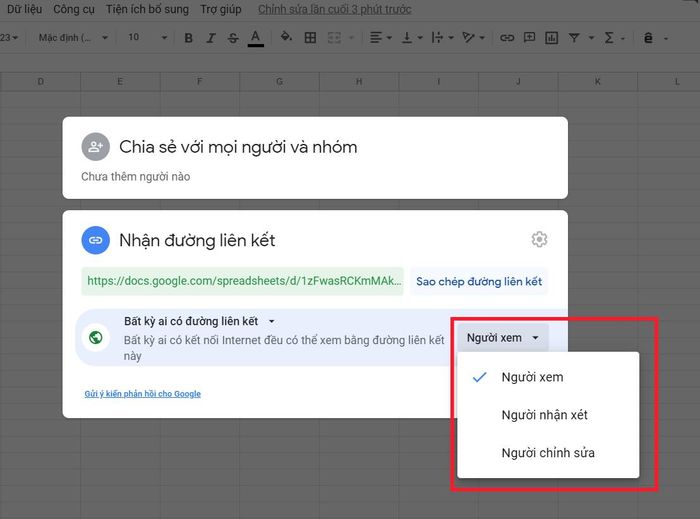Image resolution: width=700 pixels, height=519 pixels.
Task: Expand 'Bất kỳ ai có đường liên kết' dropdown
Action: coord(199,321)
